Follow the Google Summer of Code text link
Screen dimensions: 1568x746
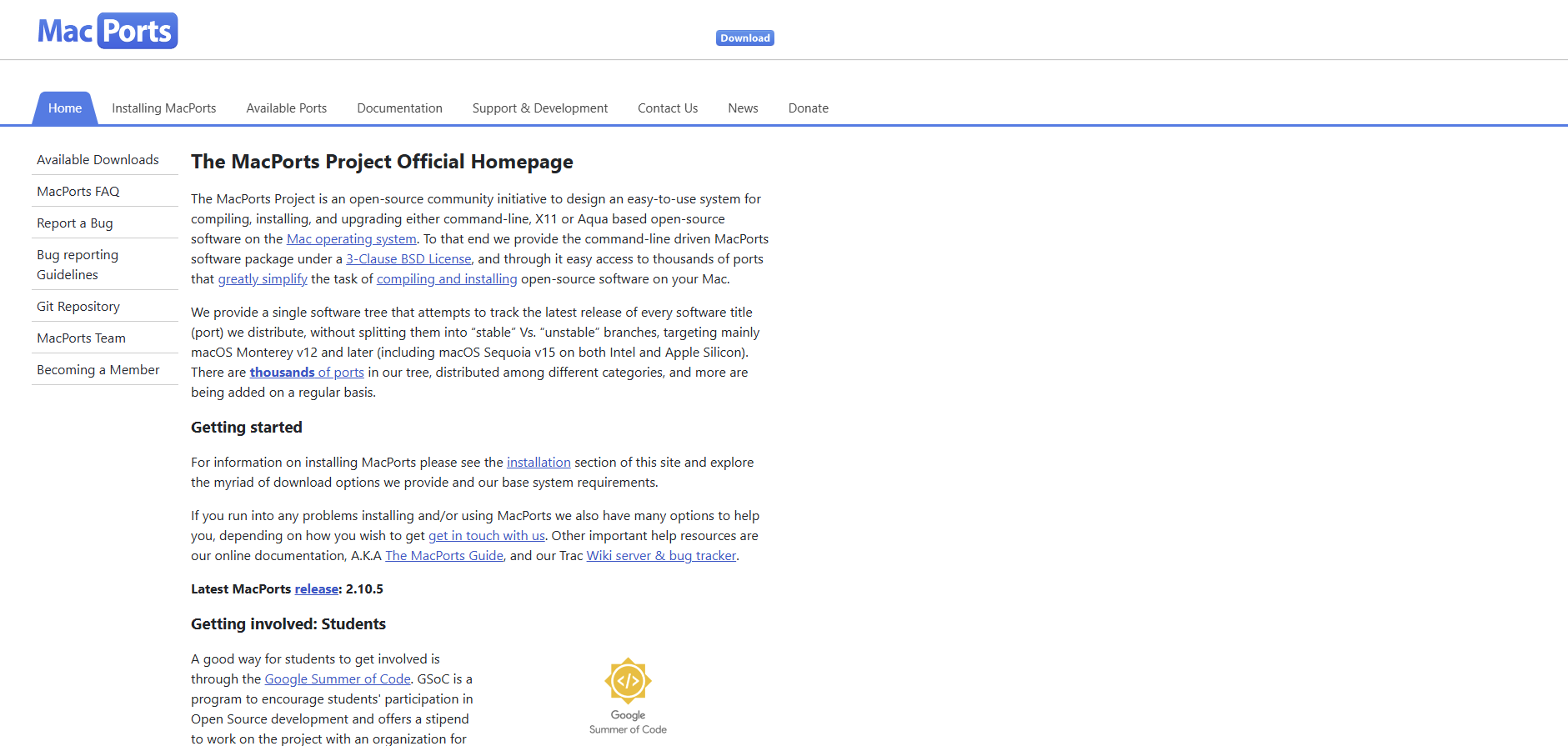coord(338,679)
